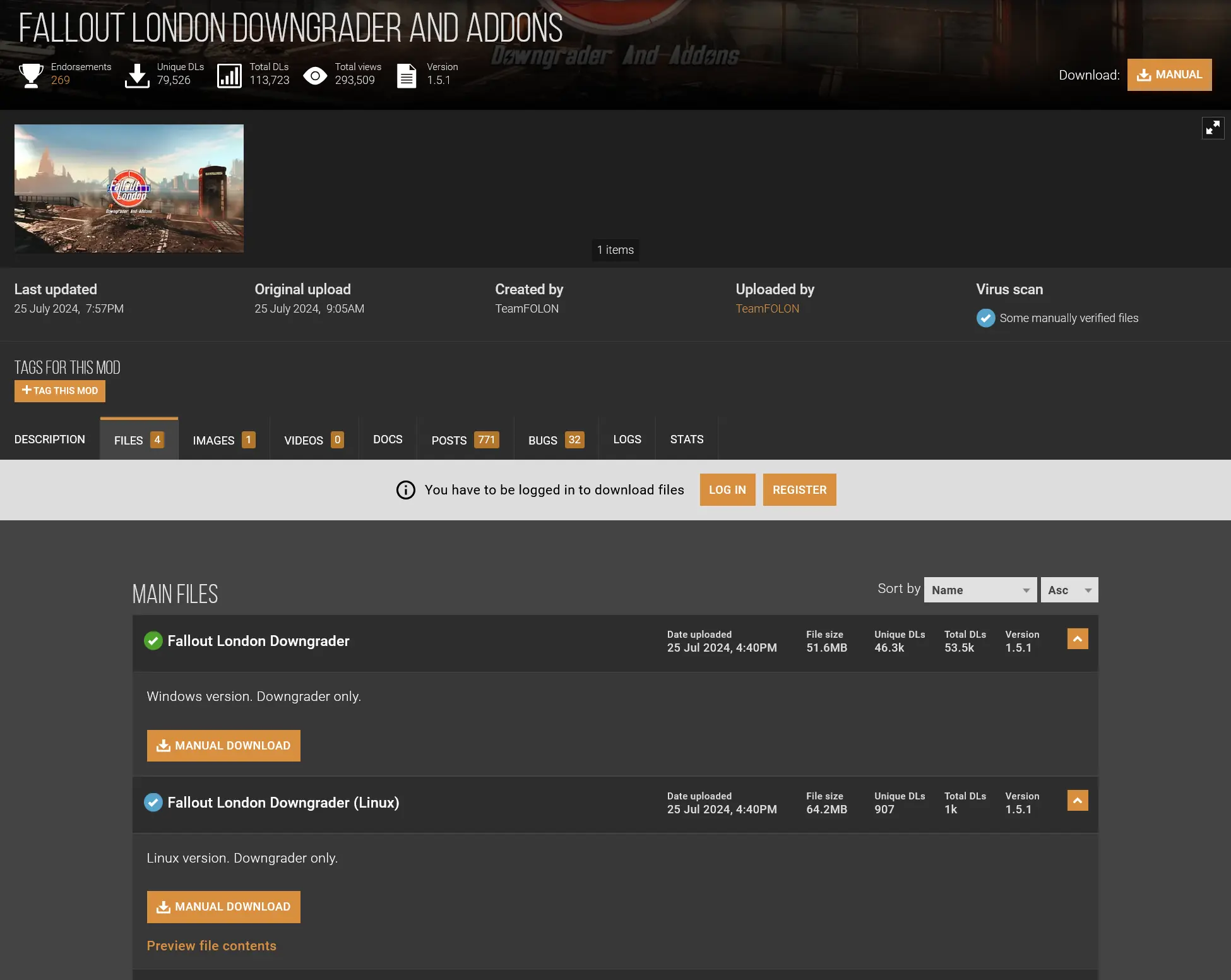The image size is (1231, 980).
Task: Open the VIDEOS tab
Action: 314,439
